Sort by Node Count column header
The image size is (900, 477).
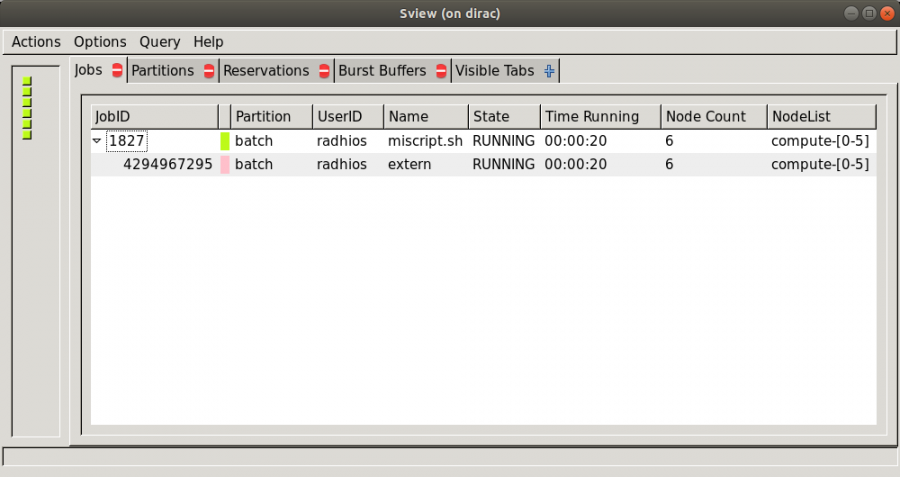pyautogui.click(x=714, y=117)
